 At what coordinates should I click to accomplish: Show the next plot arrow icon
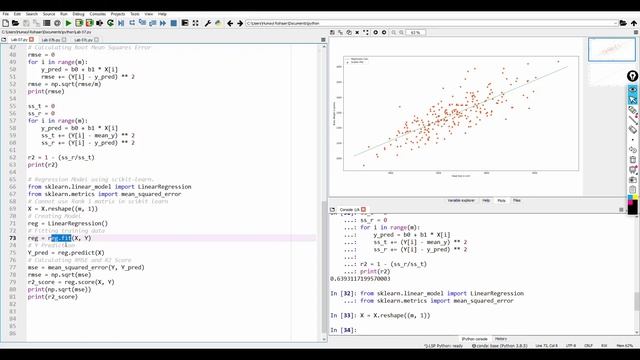384,32
